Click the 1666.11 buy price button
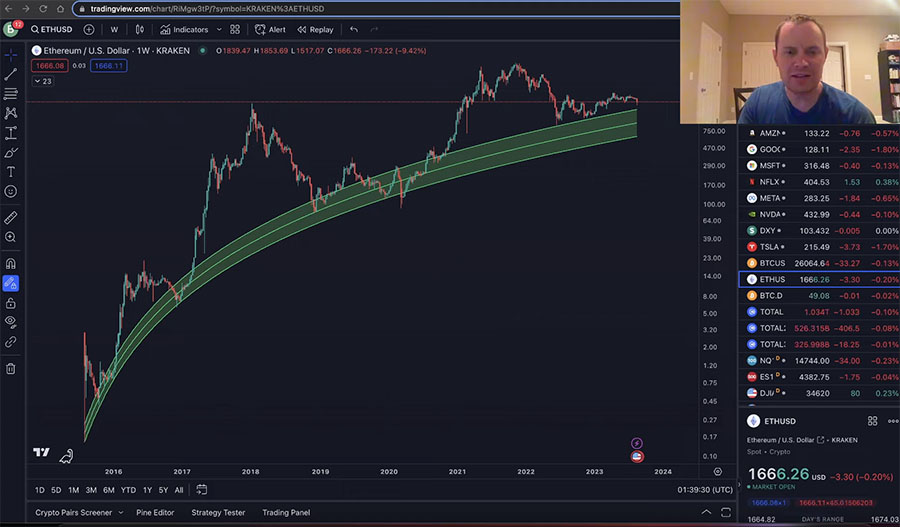Viewport: 900px width, 527px height. click(108, 65)
